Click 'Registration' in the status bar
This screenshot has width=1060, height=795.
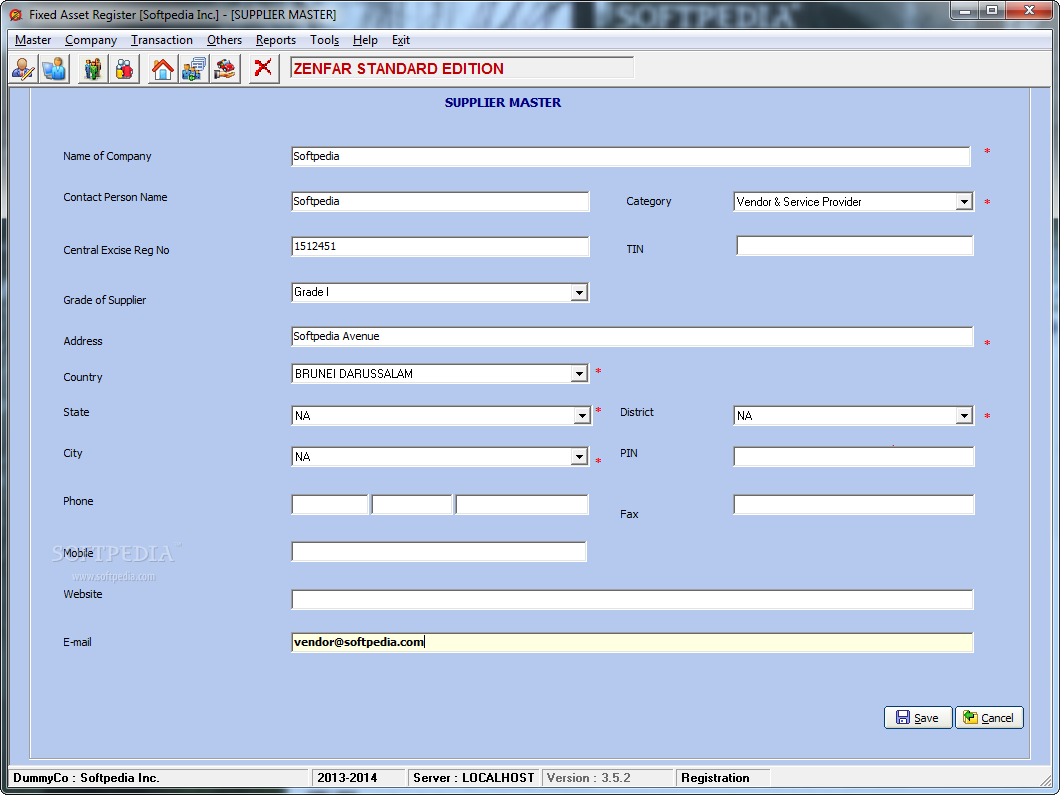(715, 778)
